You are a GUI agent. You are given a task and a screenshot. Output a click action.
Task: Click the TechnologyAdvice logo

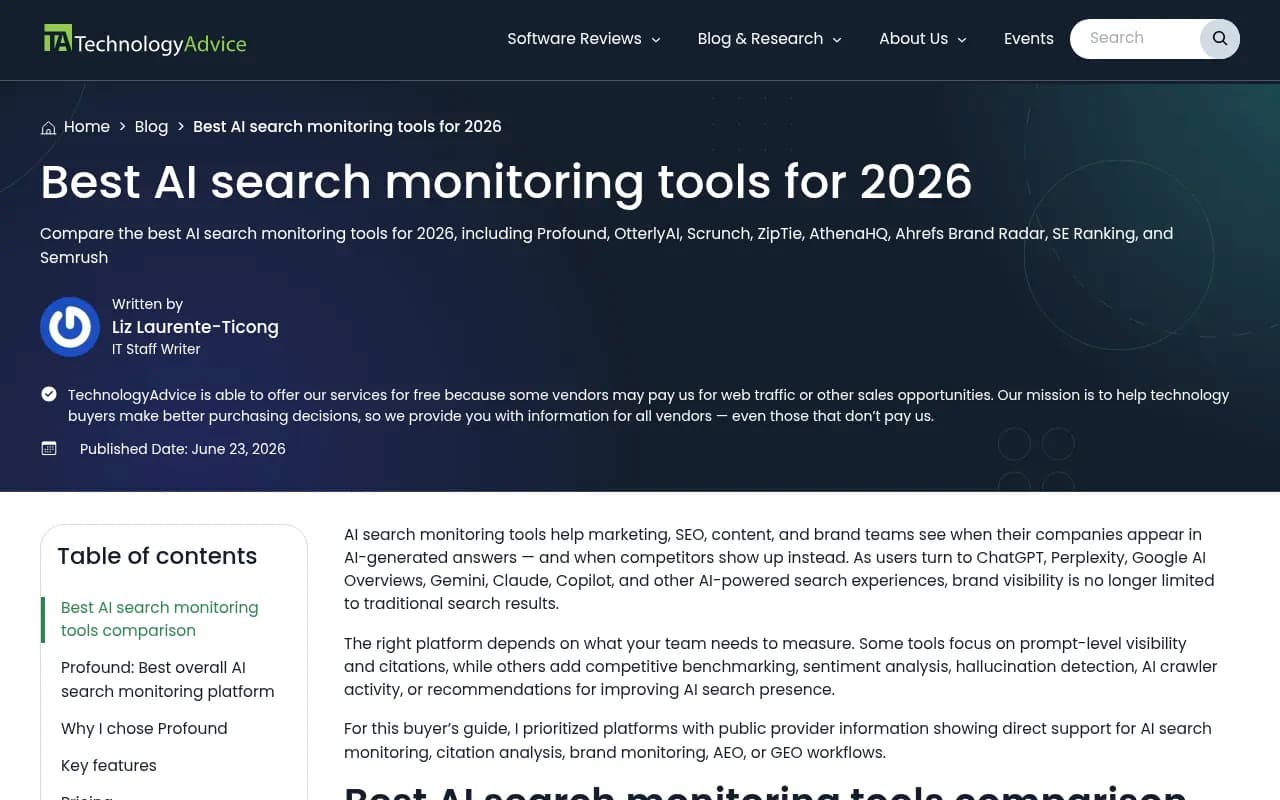point(145,40)
